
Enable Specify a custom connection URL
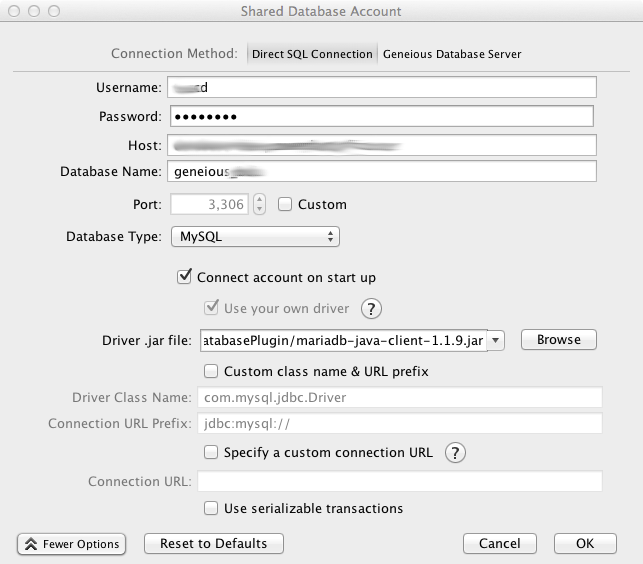pyautogui.click(x=211, y=452)
